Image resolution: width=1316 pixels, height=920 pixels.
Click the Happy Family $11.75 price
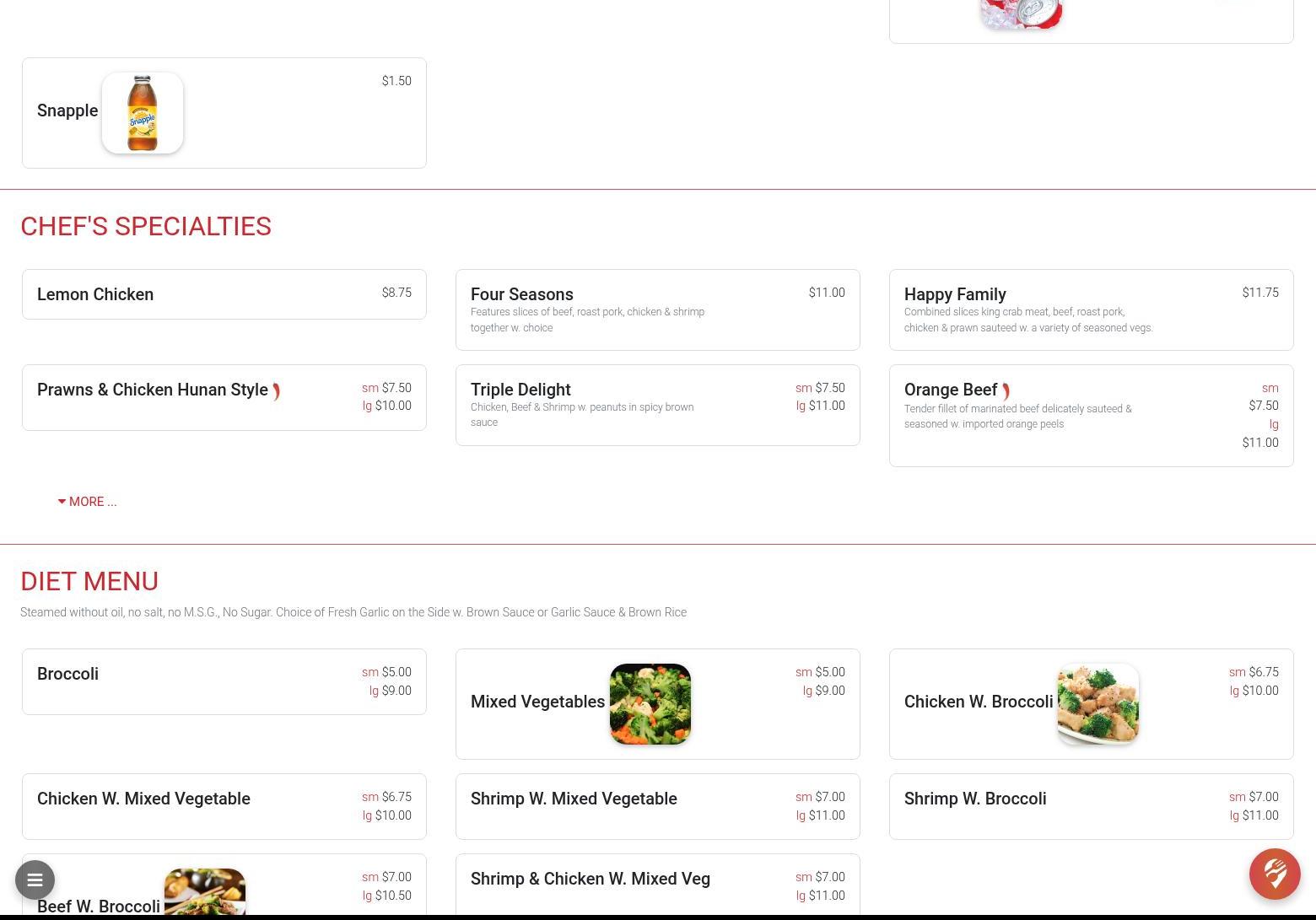(1260, 293)
